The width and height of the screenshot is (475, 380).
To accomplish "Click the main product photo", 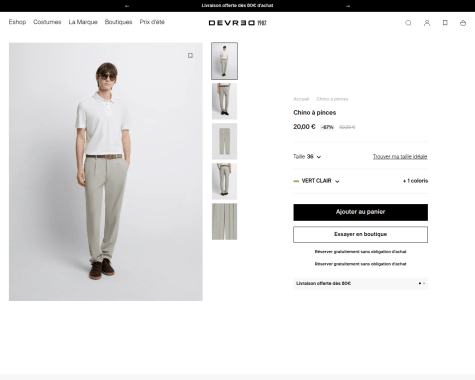I will coord(106,172).
